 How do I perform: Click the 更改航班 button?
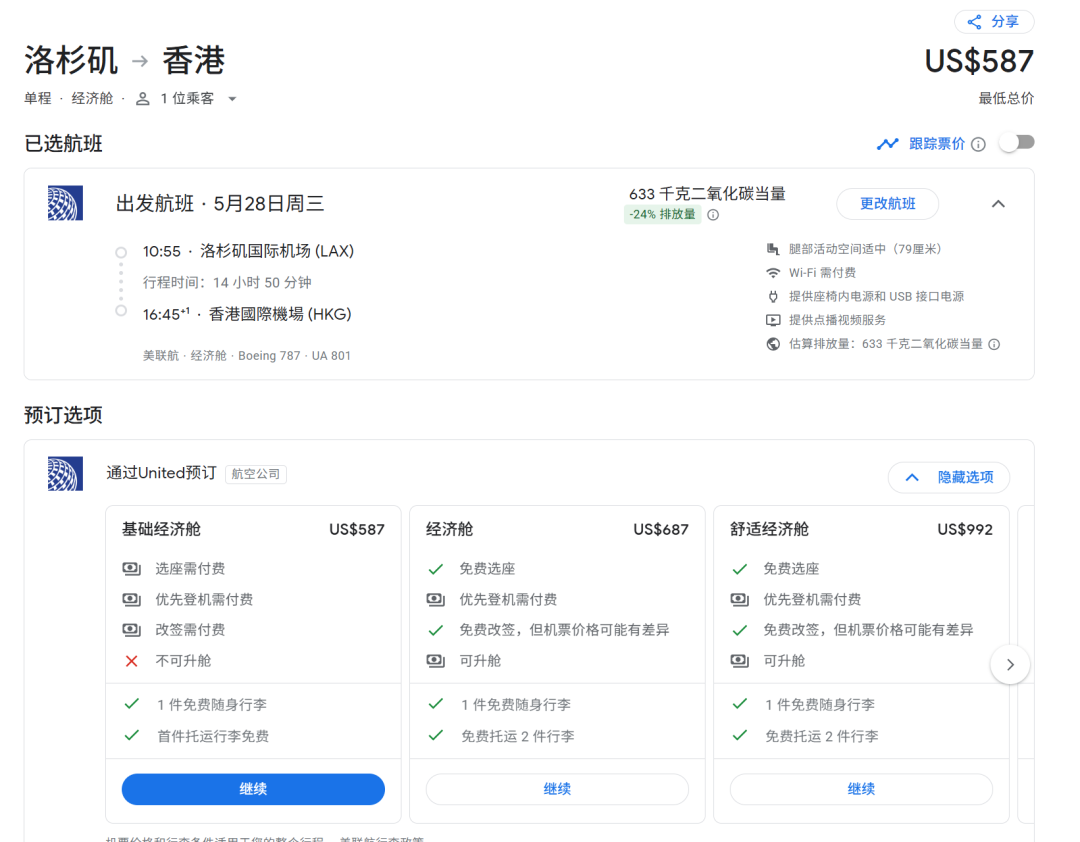(x=887, y=204)
